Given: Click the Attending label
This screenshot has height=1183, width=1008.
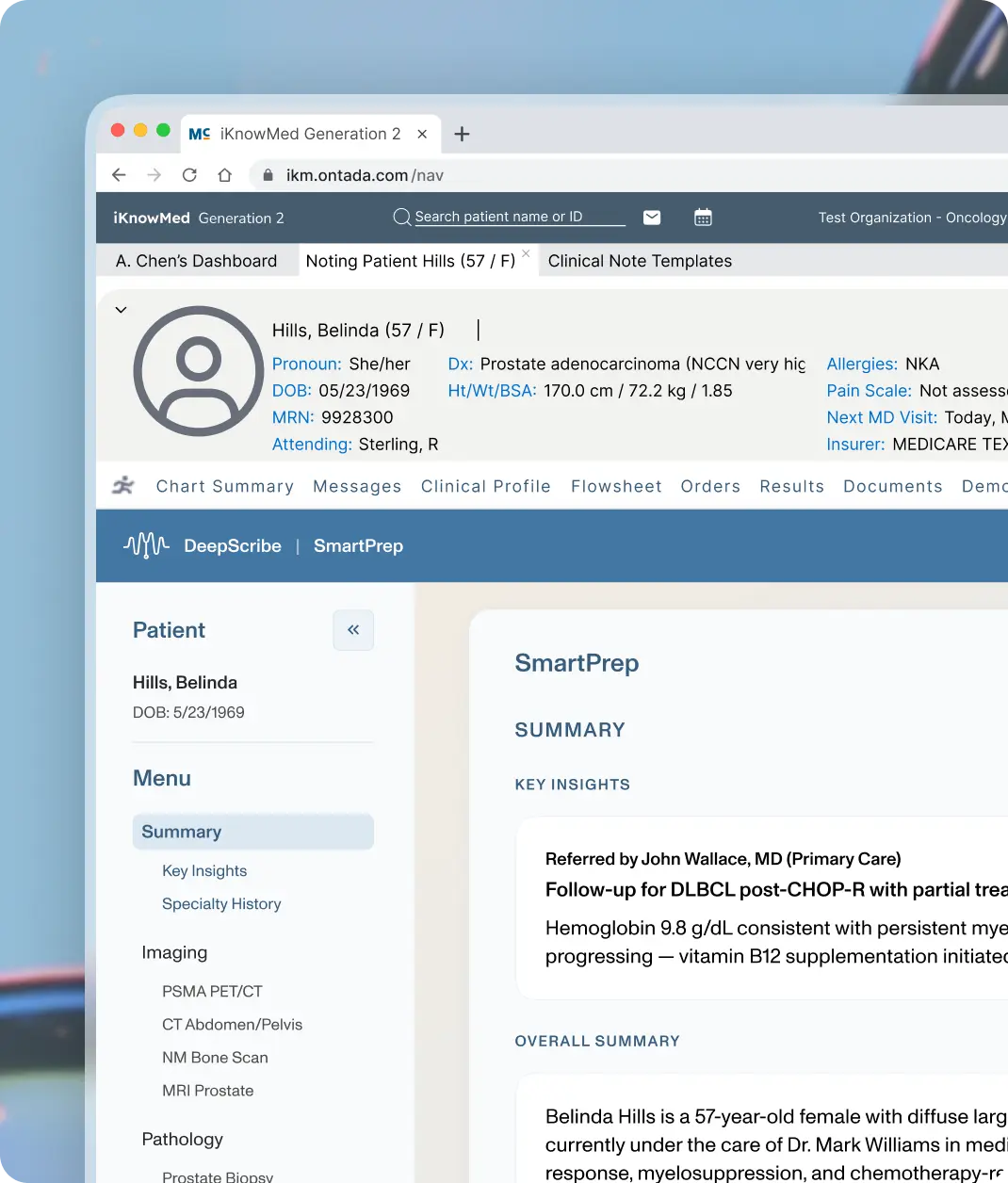Looking at the screenshot, I should (312, 445).
